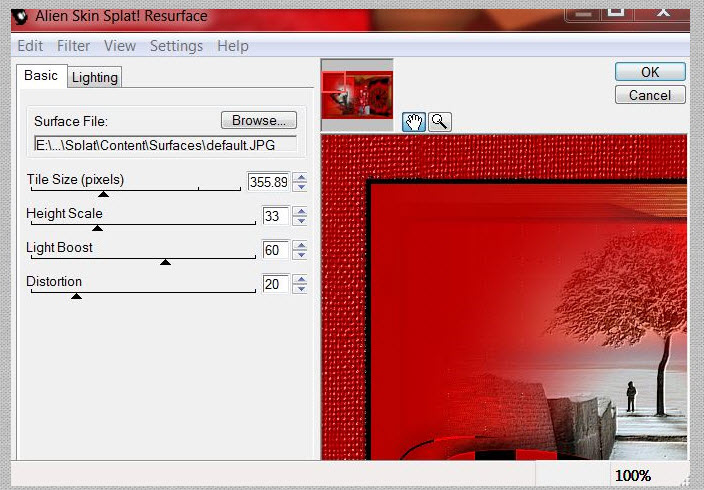Click the 100% zoom level readout
The width and height of the screenshot is (704, 490).
633,475
